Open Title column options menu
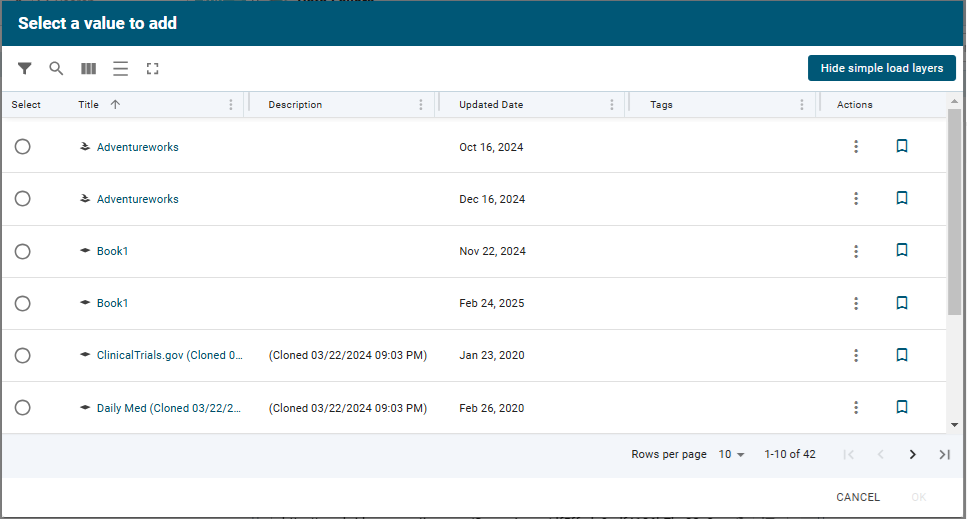The width and height of the screenshot is (968, 519). 231,105
